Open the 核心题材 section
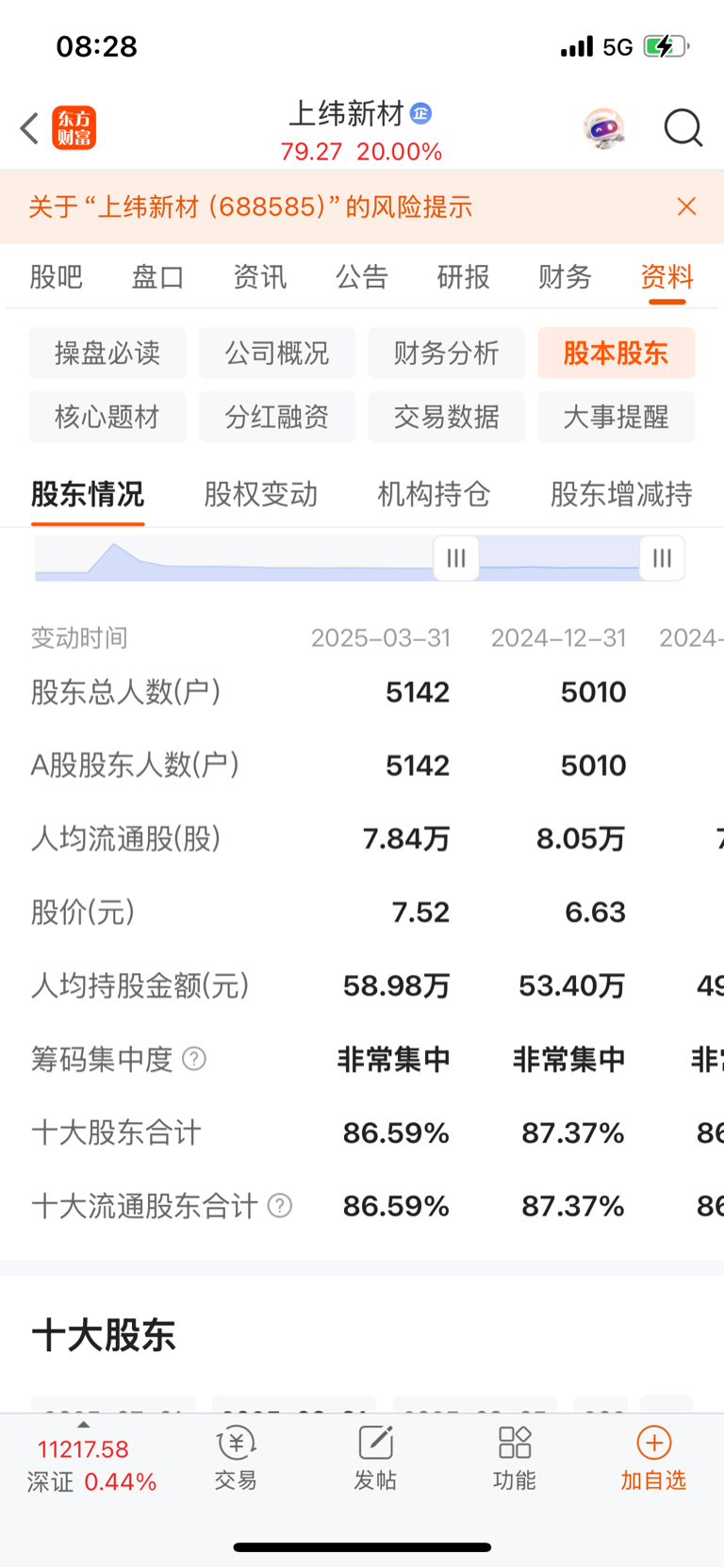The height and width of the screenshot is (1568, 724). 107,417
